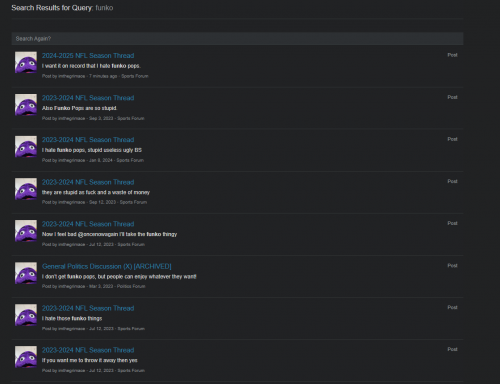Viewport: 500px width, 384px height.
Task: Open thread for 'Also Funko Pops are so stupid'
Action: pyautogui.click(x=88, y=98)
